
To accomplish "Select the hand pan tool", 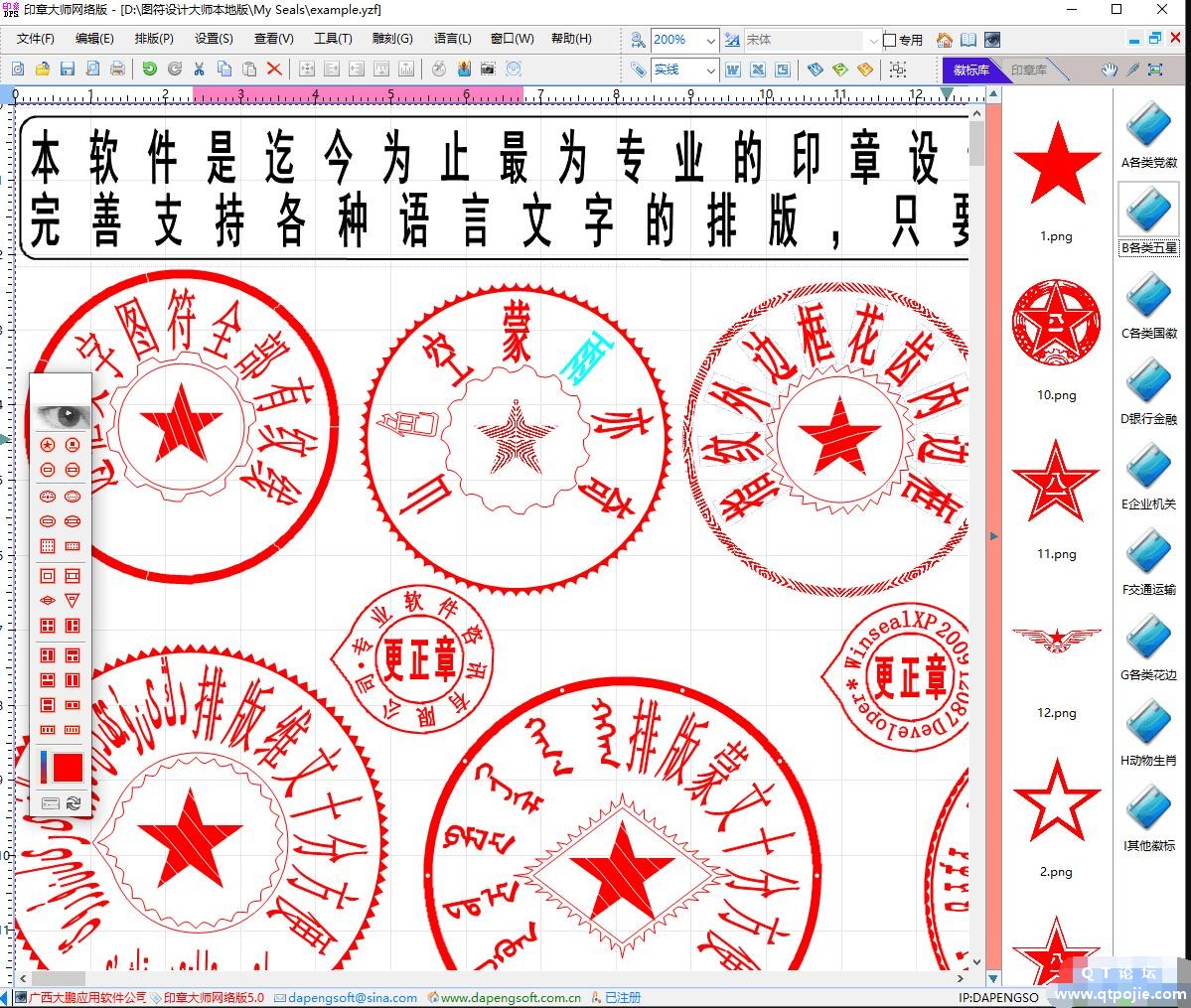I will tap(1110, 70).
